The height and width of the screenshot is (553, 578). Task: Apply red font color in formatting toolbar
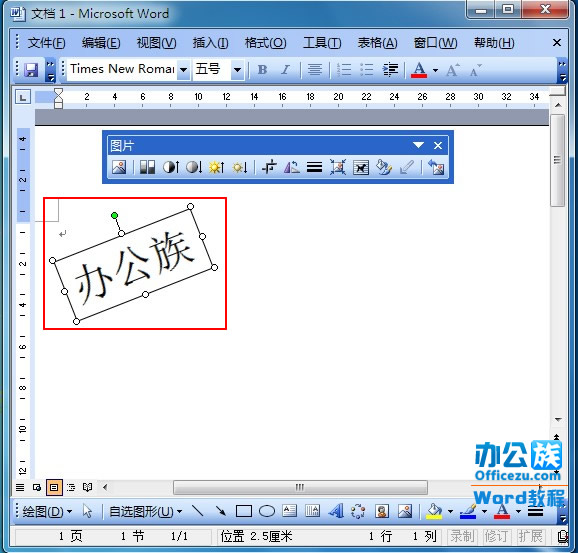[x=419, y=69]
